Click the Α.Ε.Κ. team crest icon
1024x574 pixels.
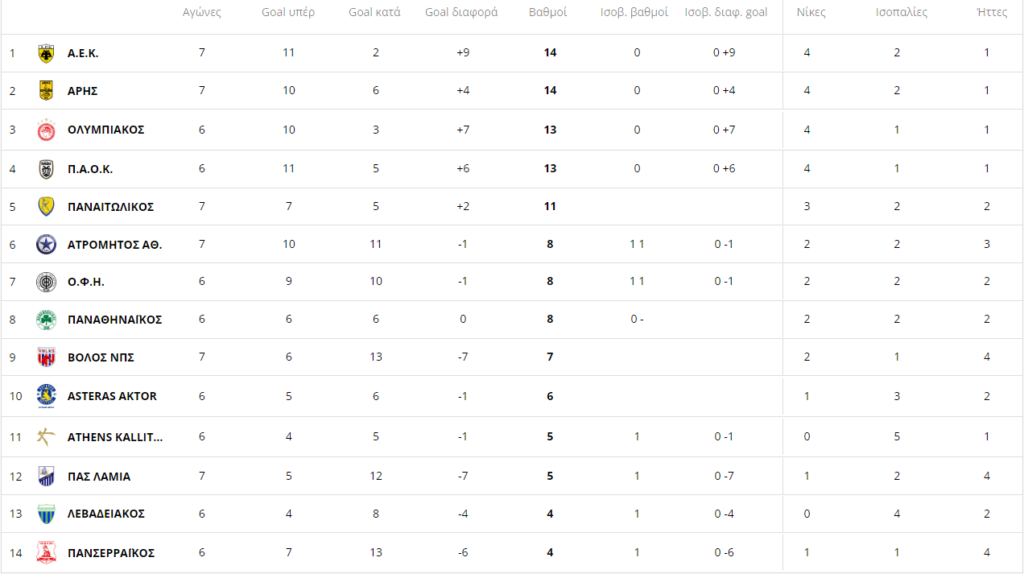point(46,54)
